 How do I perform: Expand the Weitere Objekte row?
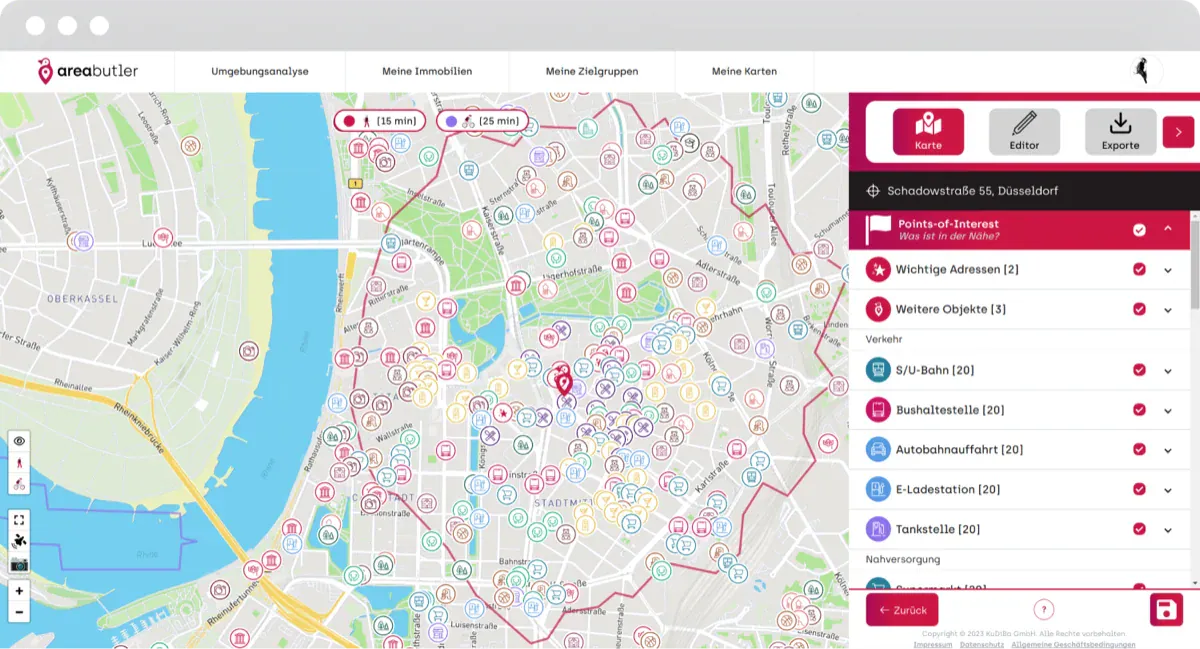point(1167,310)
